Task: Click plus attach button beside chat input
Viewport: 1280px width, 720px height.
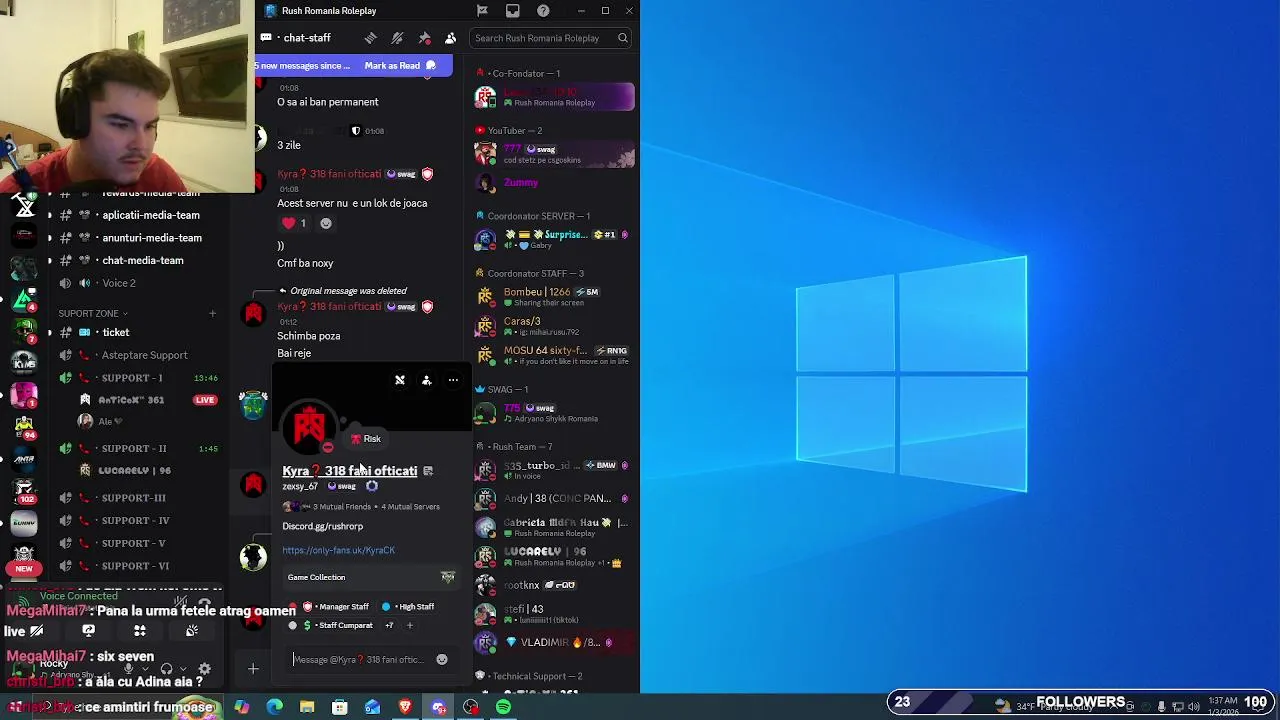Action: 253,669
